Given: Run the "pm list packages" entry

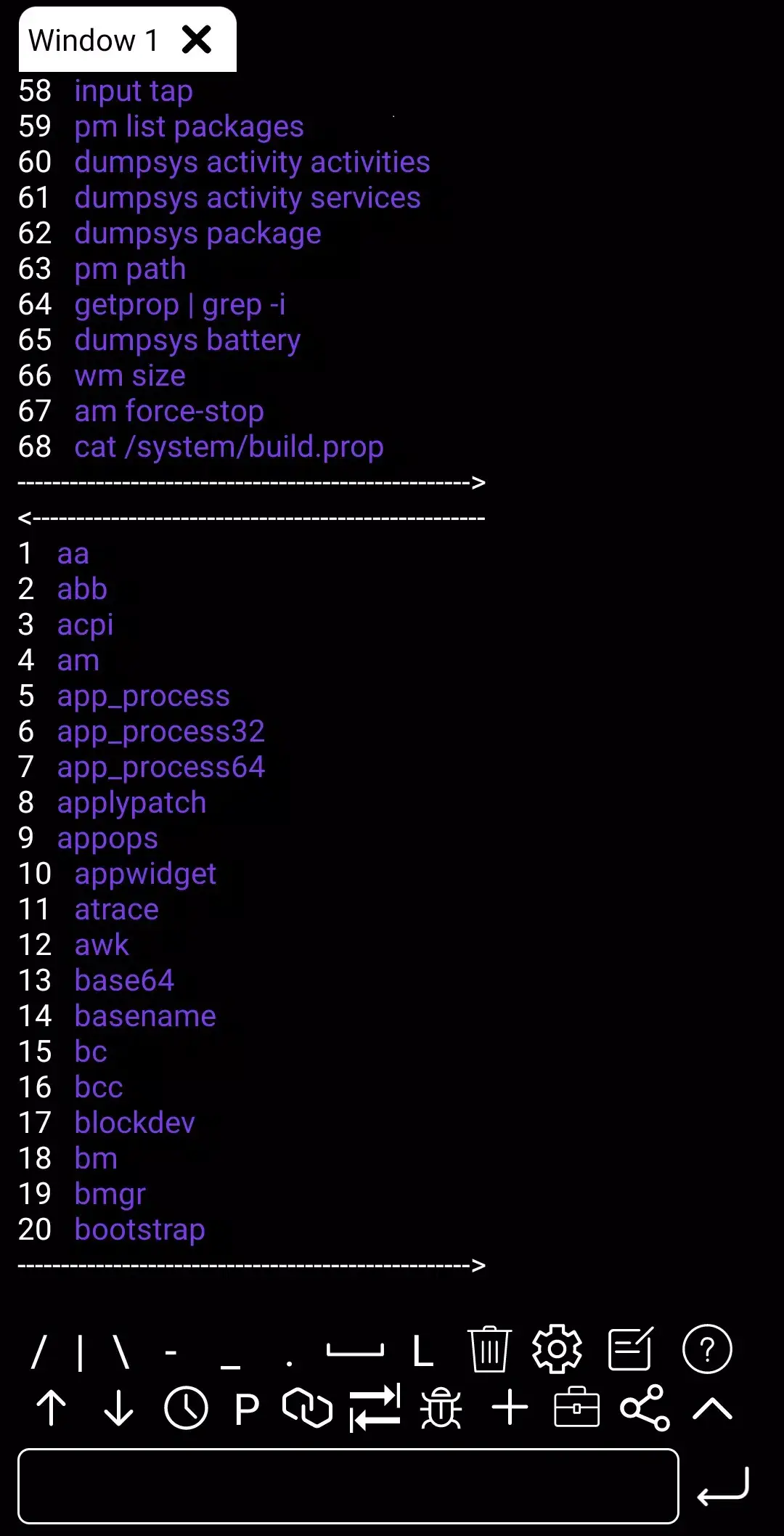Looking at the screenshot, I should pyautogui.click(x=189, y=126).
